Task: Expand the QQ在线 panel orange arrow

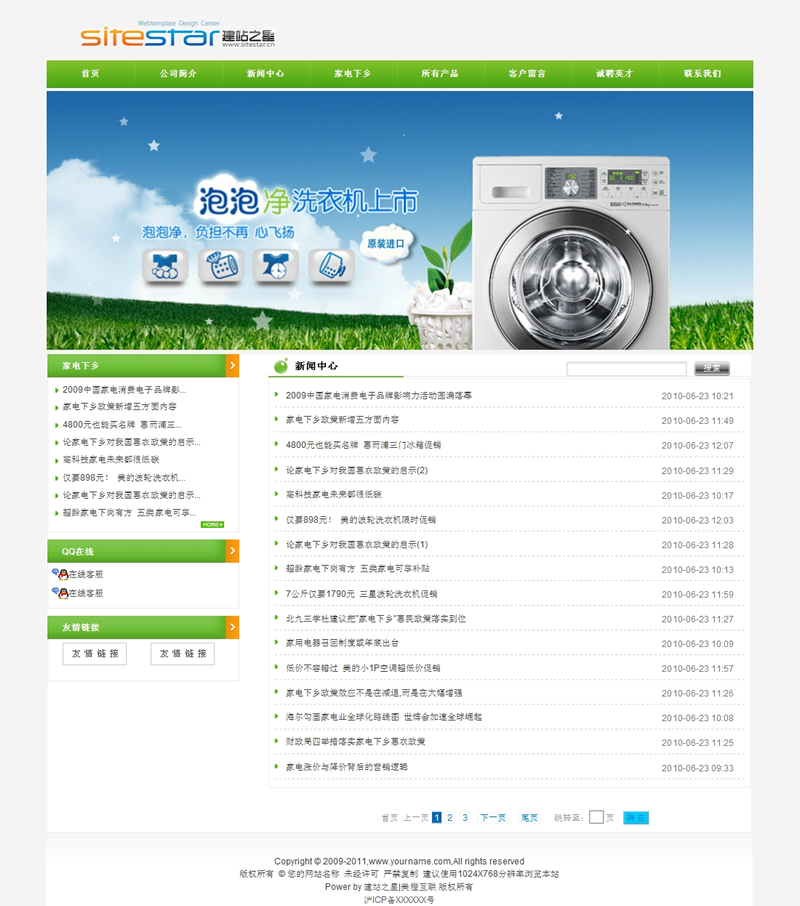Action: pos(232,551)
